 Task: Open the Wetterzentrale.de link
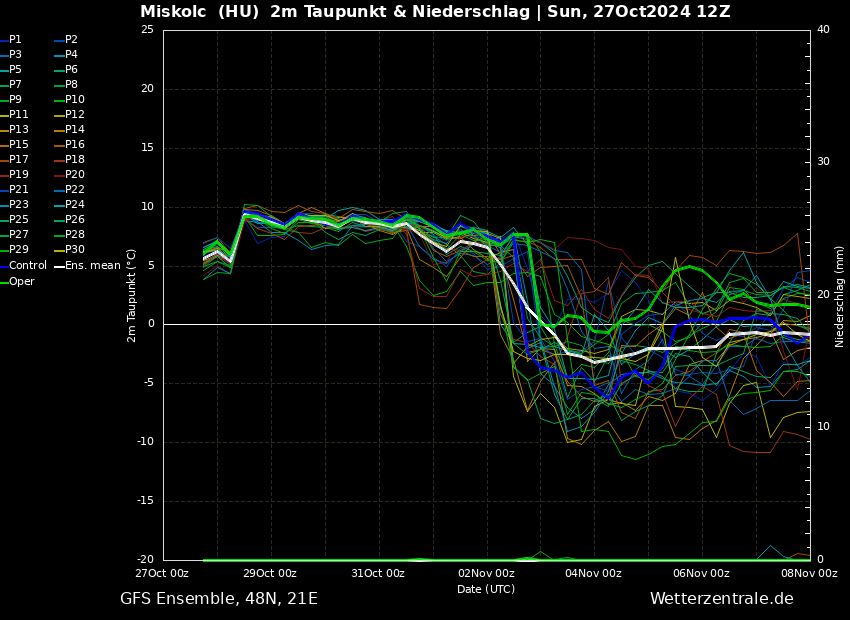(721, 599)
